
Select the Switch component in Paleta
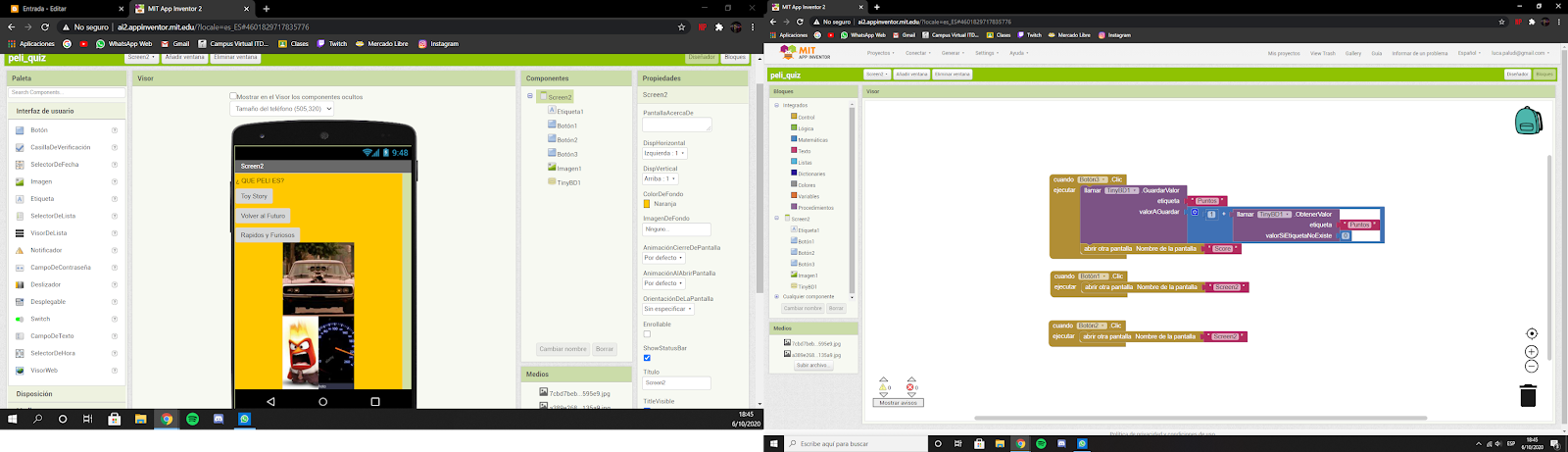pyautogui.click(x=40, y=319)
